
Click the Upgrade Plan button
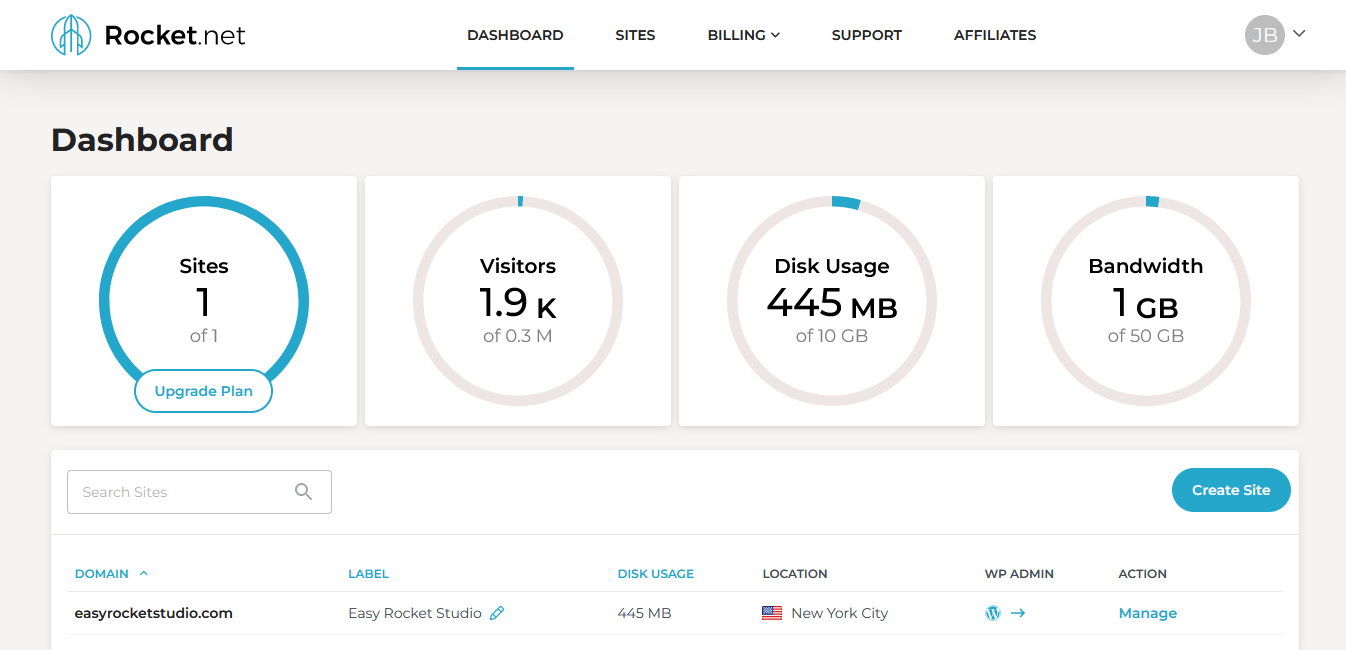click(x=204, y=391)
